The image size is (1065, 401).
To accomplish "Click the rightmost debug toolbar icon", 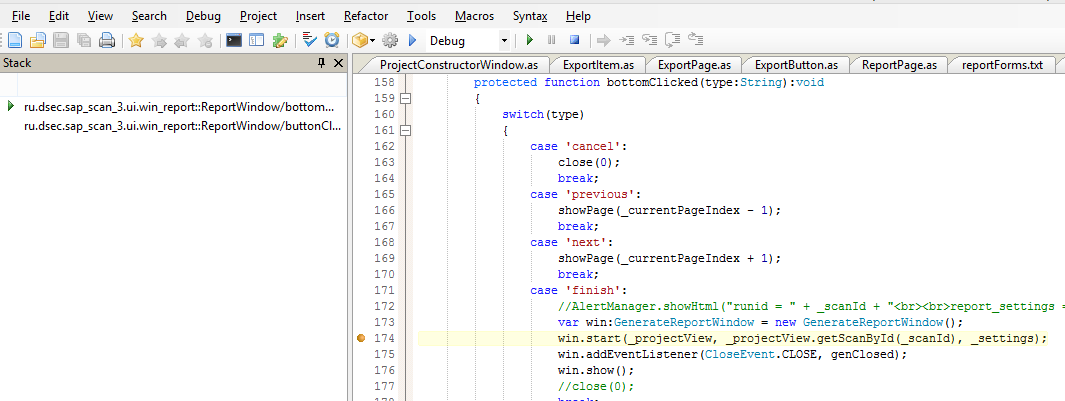I will coord(696,41).
